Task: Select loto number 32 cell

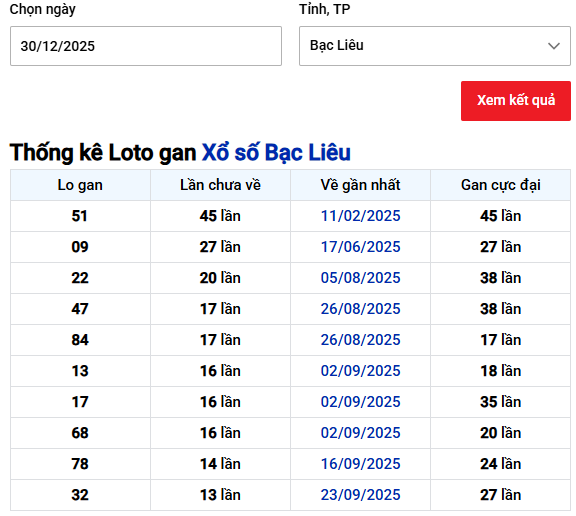Action: pos(80,495)
